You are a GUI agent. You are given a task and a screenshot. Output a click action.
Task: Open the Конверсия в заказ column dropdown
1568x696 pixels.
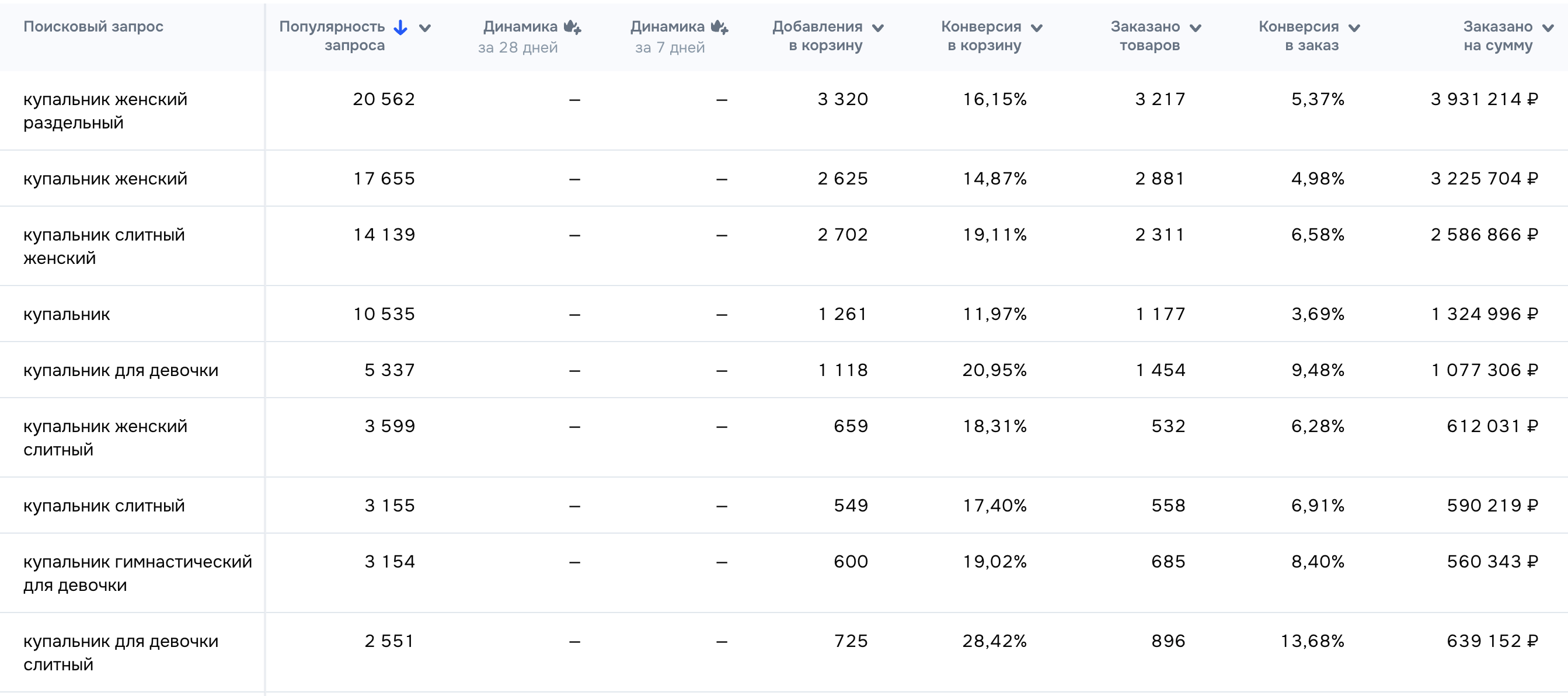pos(1354,28)
